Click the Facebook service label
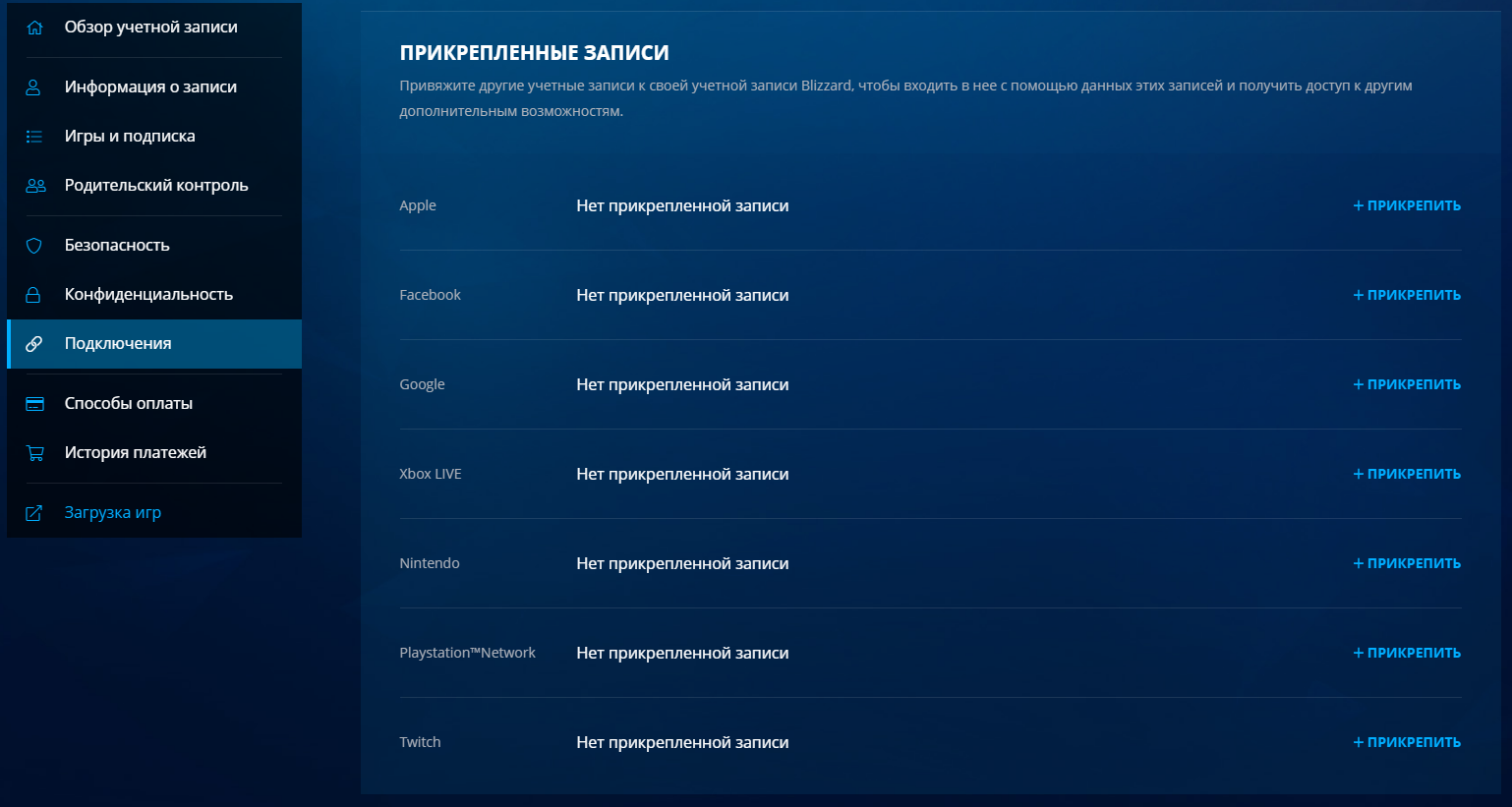Viewport: 1512px width, 807px height. coord(430,295)
